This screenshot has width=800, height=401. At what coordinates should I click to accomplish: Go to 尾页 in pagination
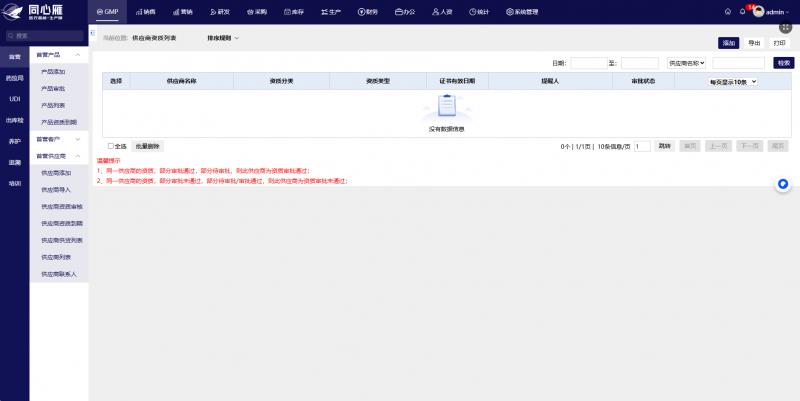[778, 146]
